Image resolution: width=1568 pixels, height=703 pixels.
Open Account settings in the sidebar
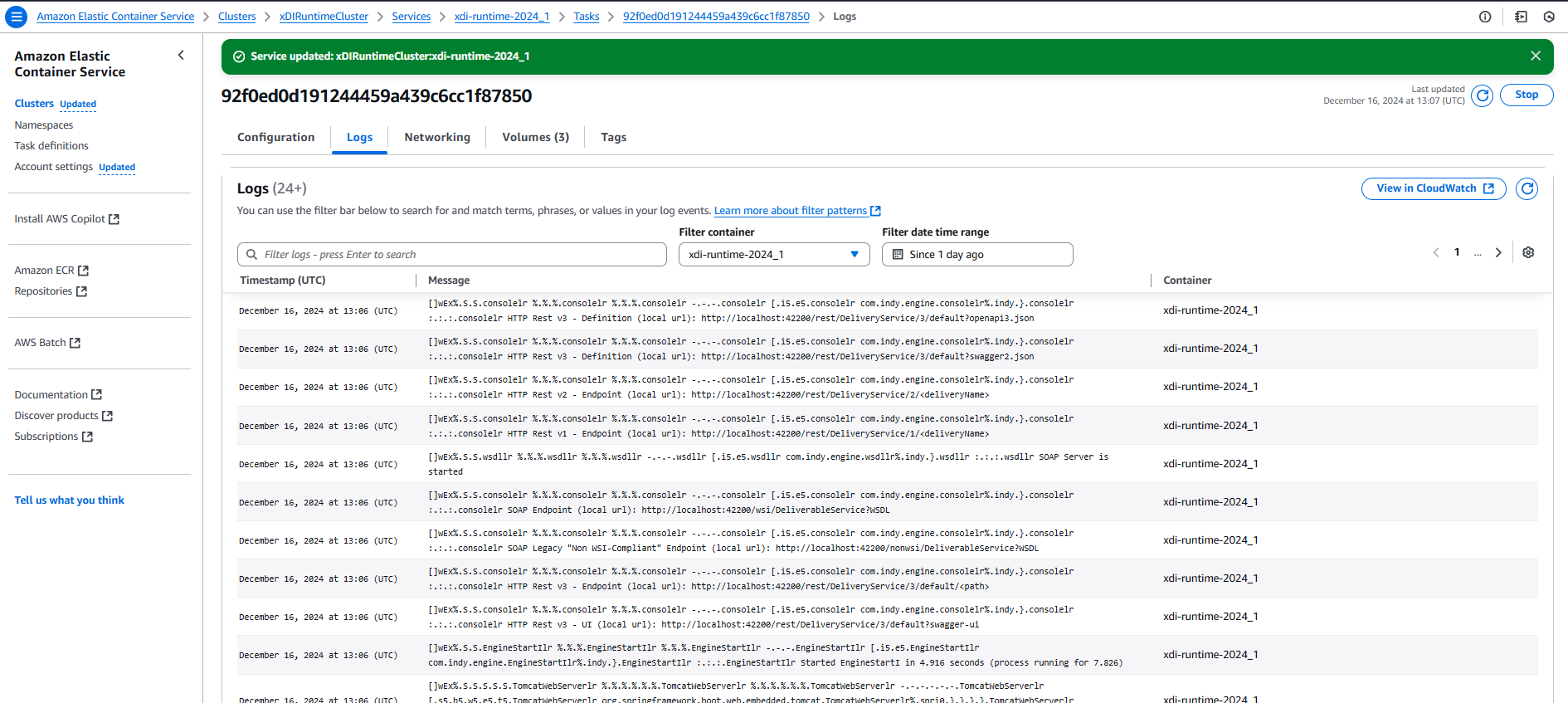click(x=54, y=167)
